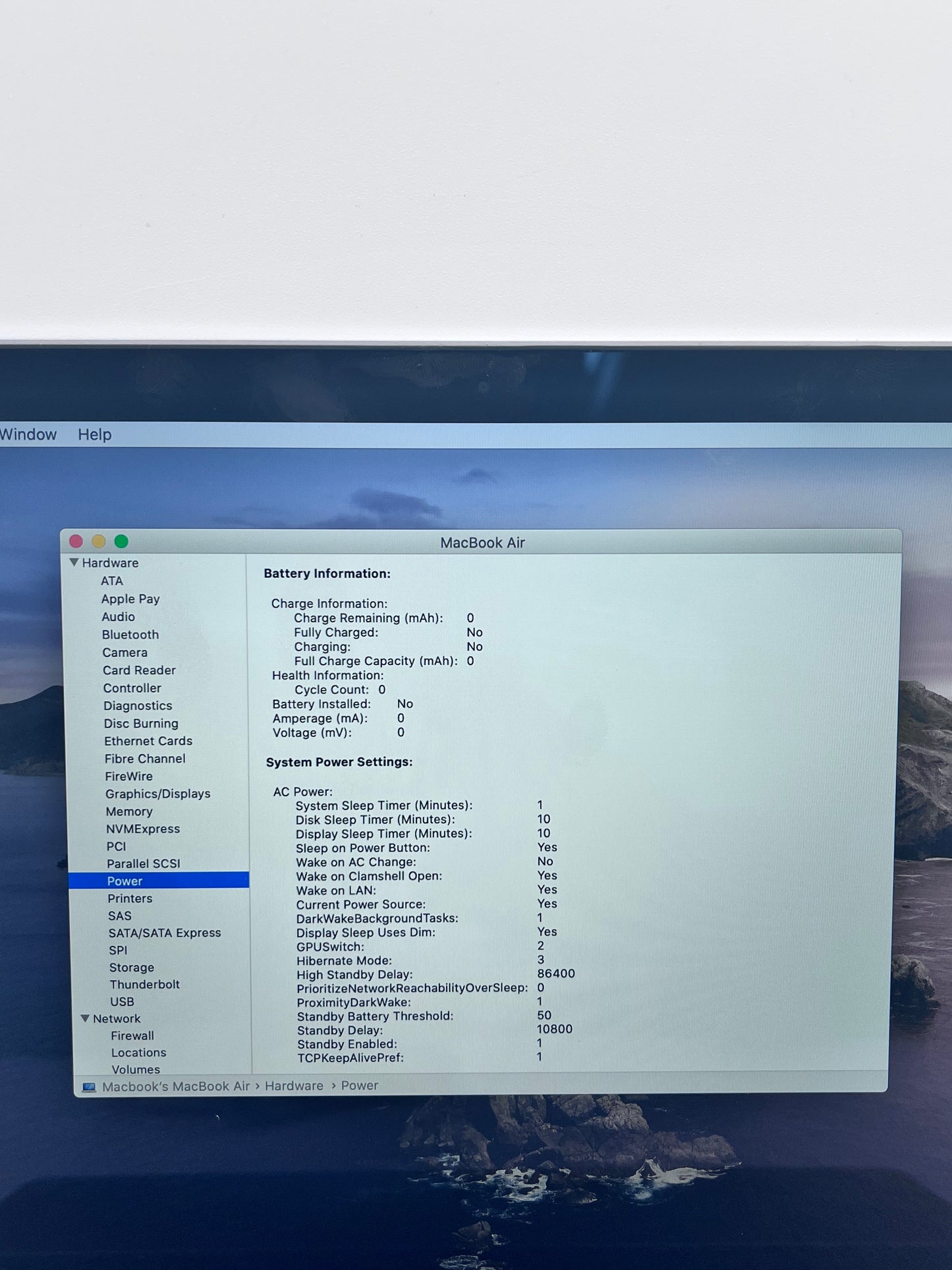Click Macbook's MacBook Air in path bar

(176, 1086)
